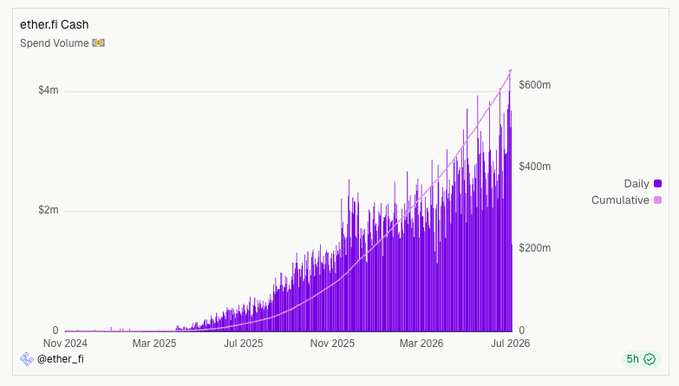Image resolution: width=679 pixels, height=386 pixels.
Task: Click the $600m right axis label
Action: point(535,85)
